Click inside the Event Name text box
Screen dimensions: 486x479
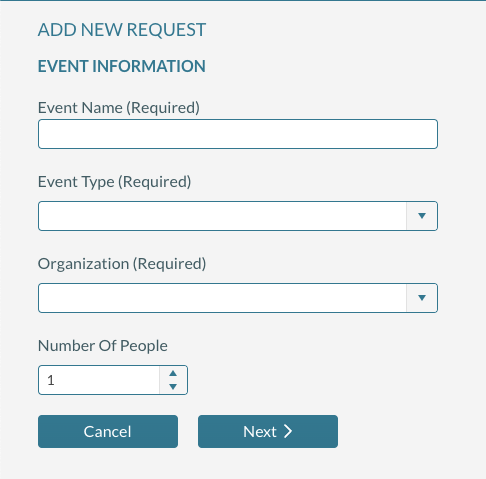[x=238, y=134]
